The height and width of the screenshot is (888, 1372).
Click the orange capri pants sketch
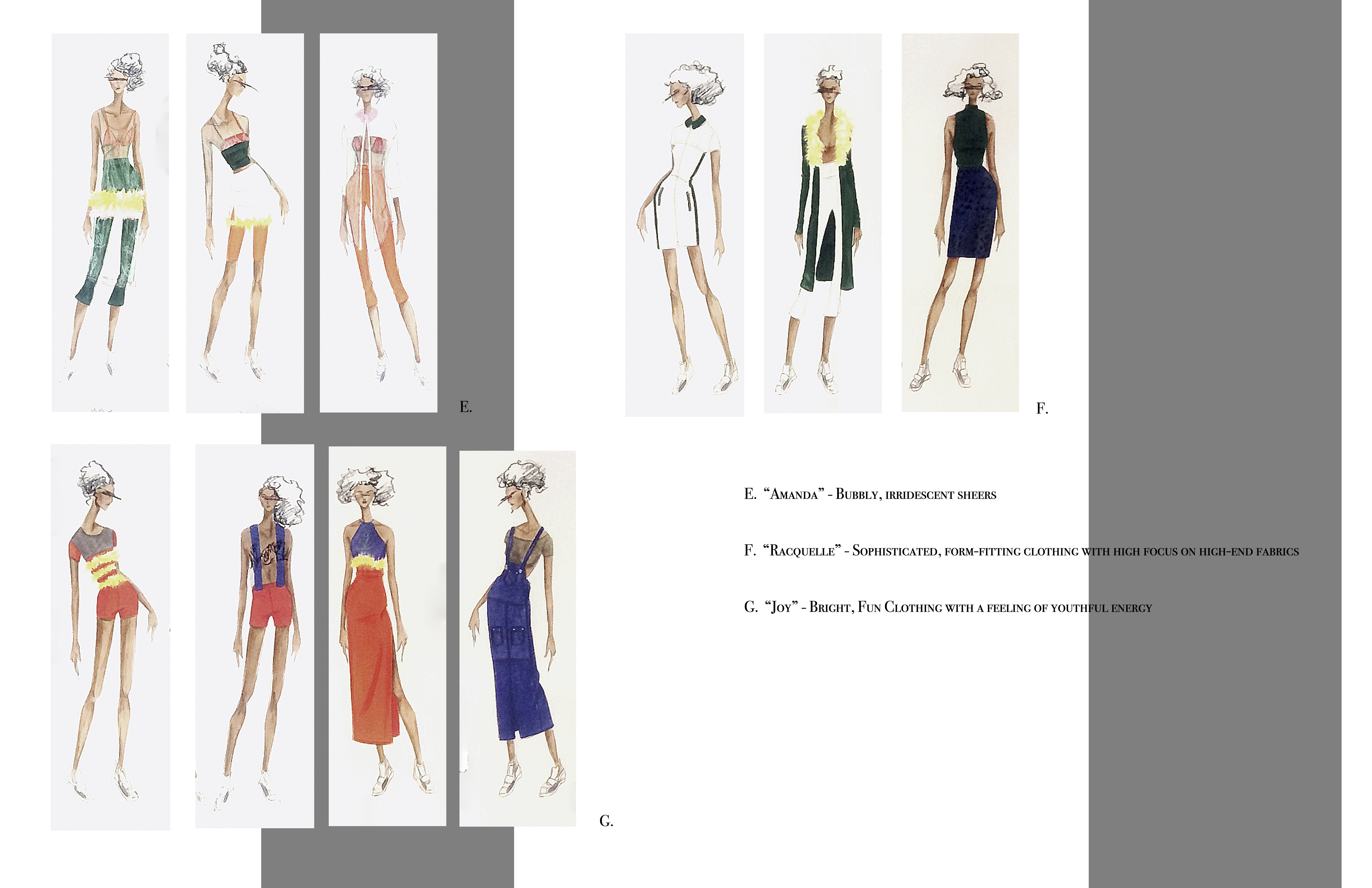point(378,223)
